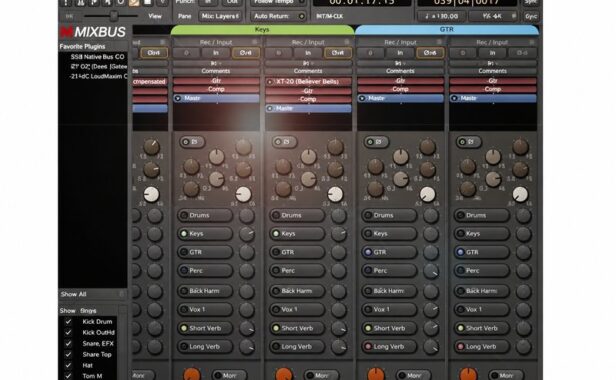
Task: Select the blue GTR group tab
Action: 447,29
